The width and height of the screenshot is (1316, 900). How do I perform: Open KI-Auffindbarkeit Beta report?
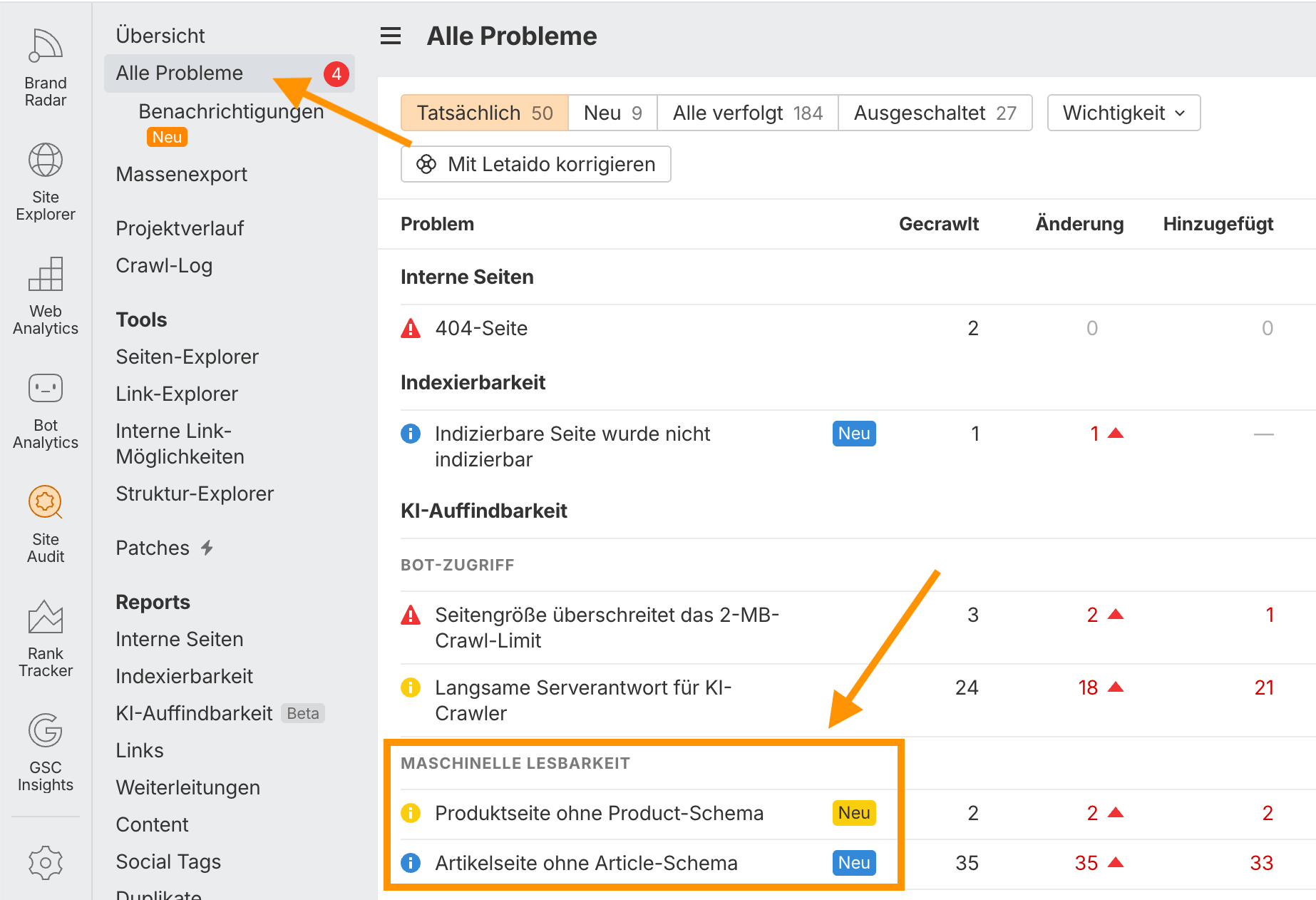tap(220, 713)
